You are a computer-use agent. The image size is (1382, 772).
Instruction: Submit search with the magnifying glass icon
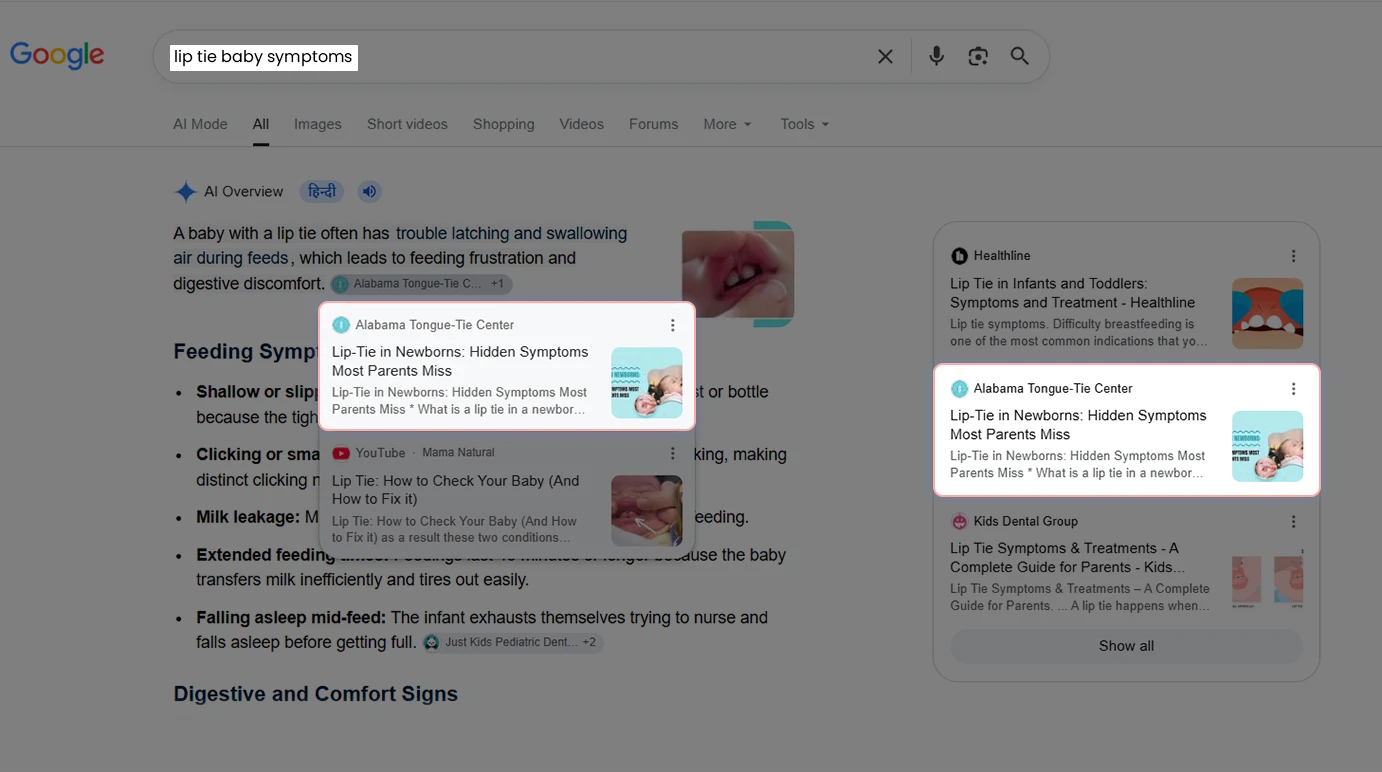point(1019,56)
